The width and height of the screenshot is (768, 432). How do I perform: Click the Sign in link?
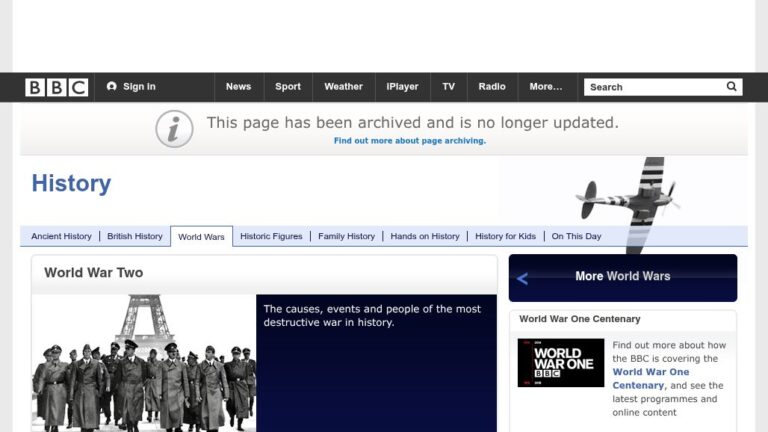pos(139,87)
